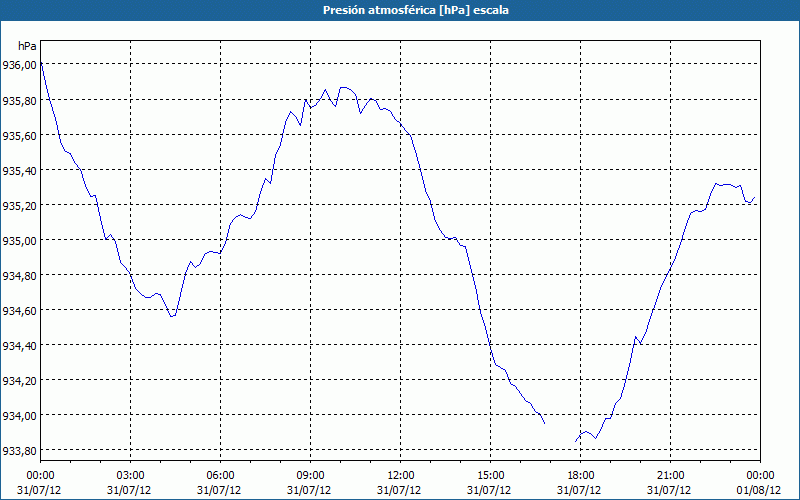Click the 00:00 time label dated 31/07/12
Viewport: 800px width, 500px height.
point(40,476)
